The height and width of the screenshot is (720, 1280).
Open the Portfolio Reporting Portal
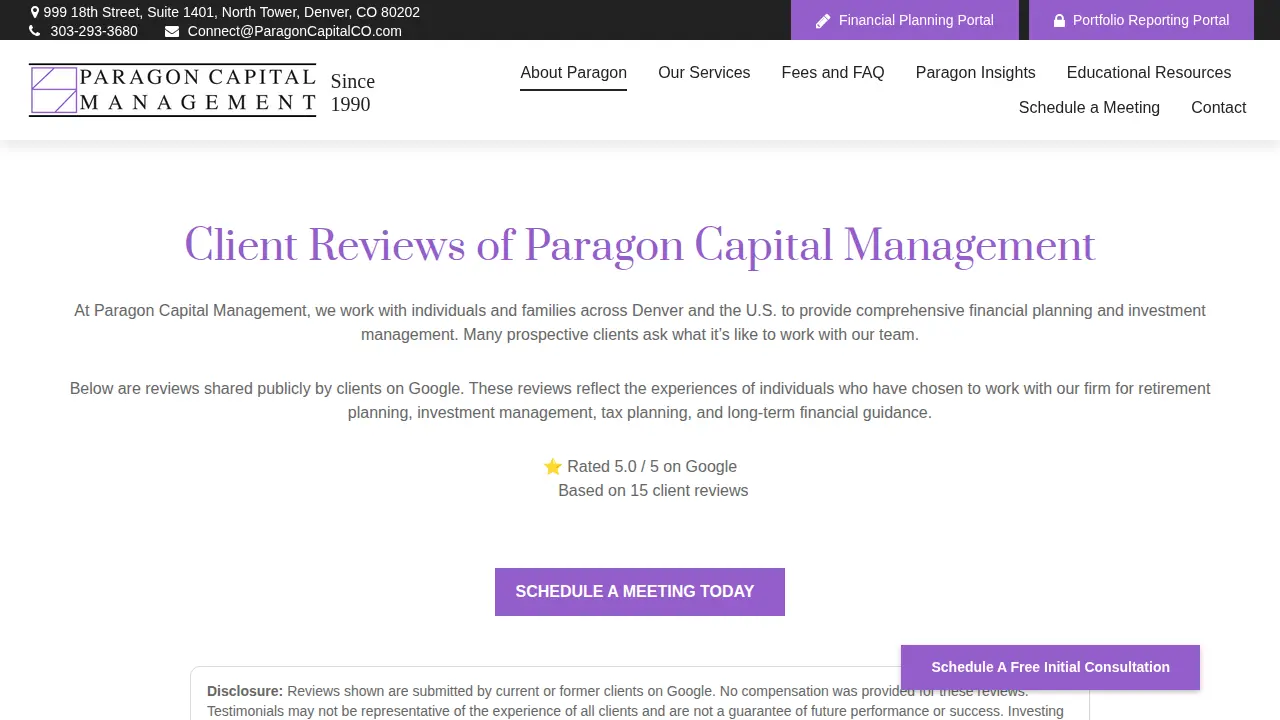click(1141, 20)
